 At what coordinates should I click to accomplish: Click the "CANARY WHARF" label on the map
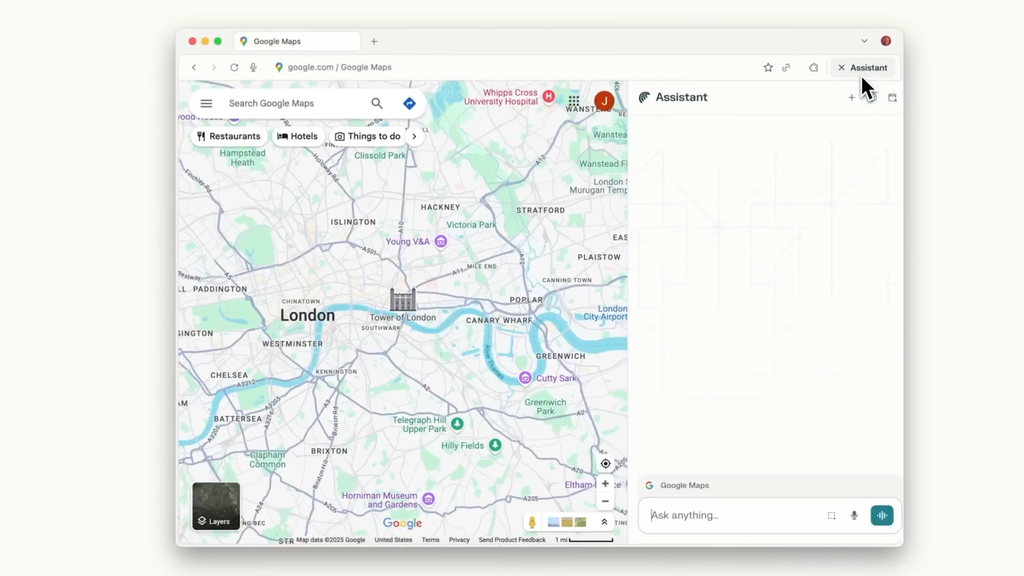499,321
